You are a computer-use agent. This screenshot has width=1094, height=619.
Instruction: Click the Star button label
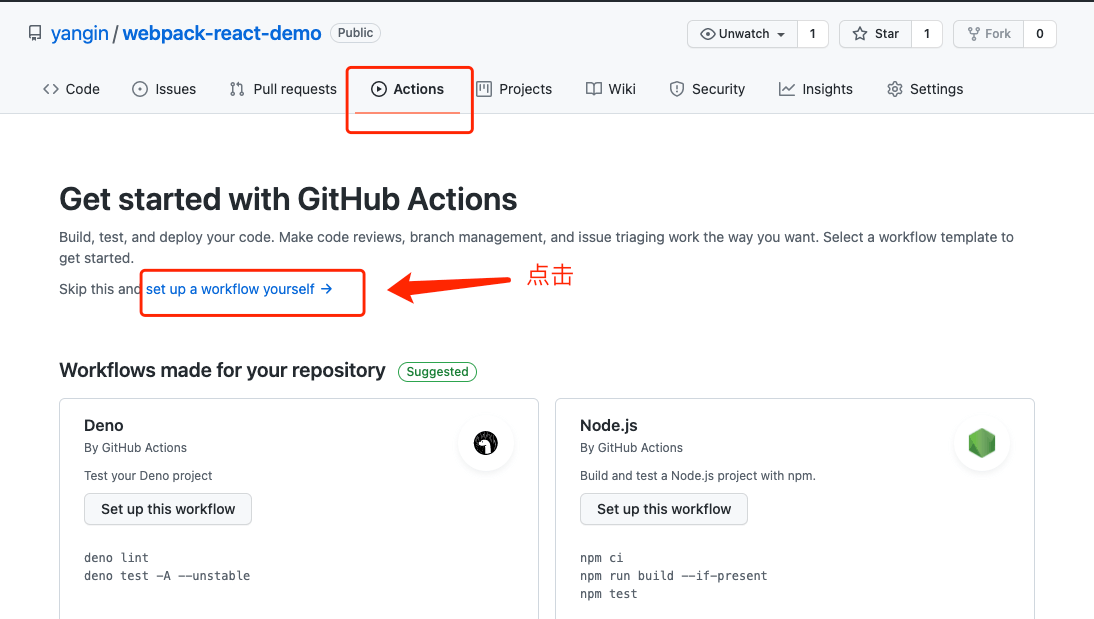(x=887, y=34)
